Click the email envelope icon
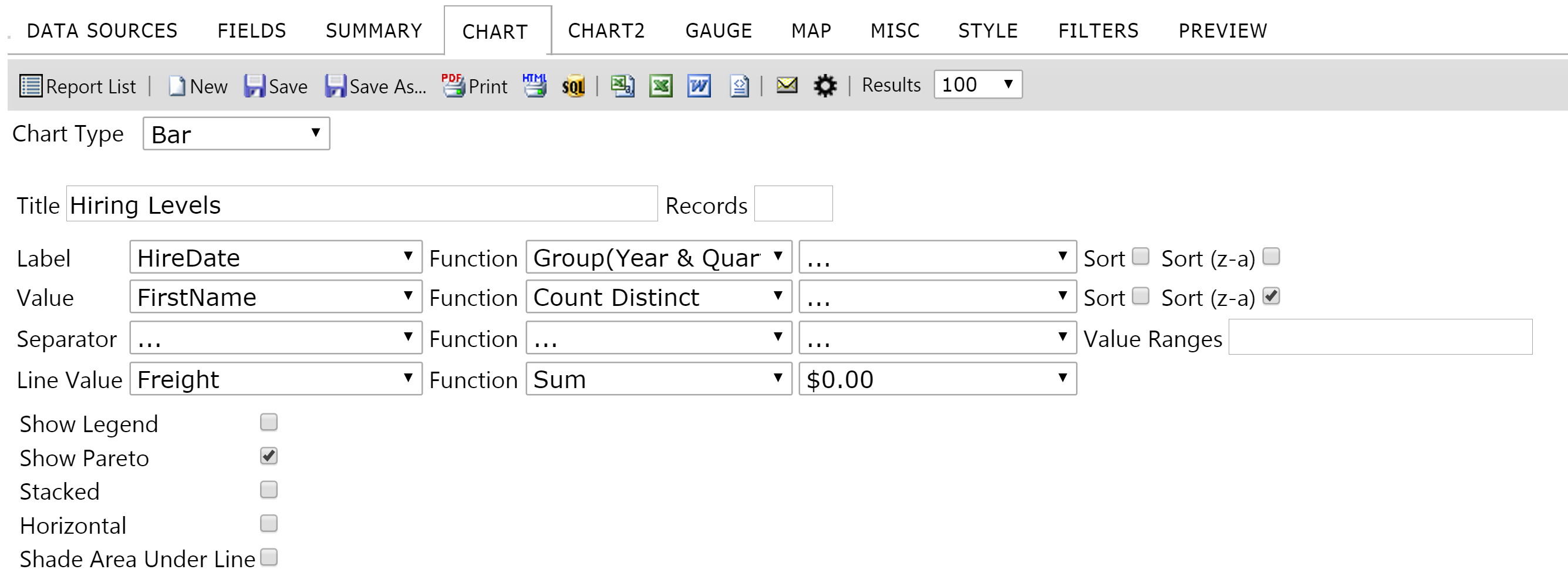Image resolution: width=1568 pixels, height=576 pixels. coord(787,85)
